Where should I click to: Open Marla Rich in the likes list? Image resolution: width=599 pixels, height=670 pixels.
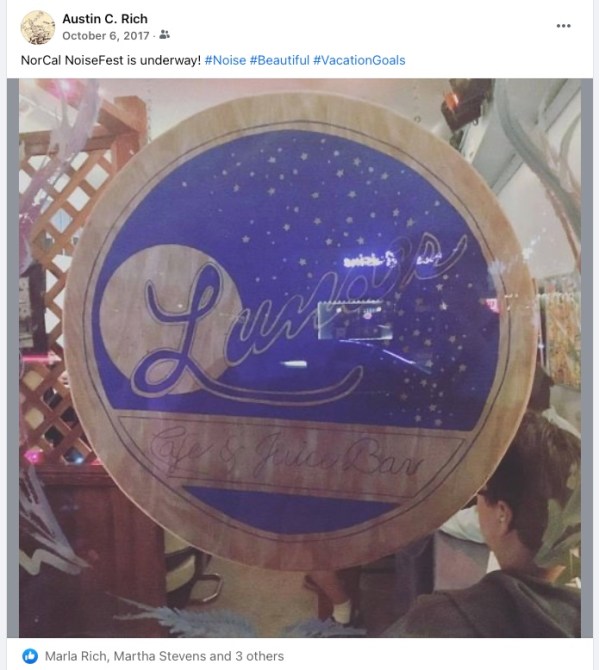pos(75,656)
